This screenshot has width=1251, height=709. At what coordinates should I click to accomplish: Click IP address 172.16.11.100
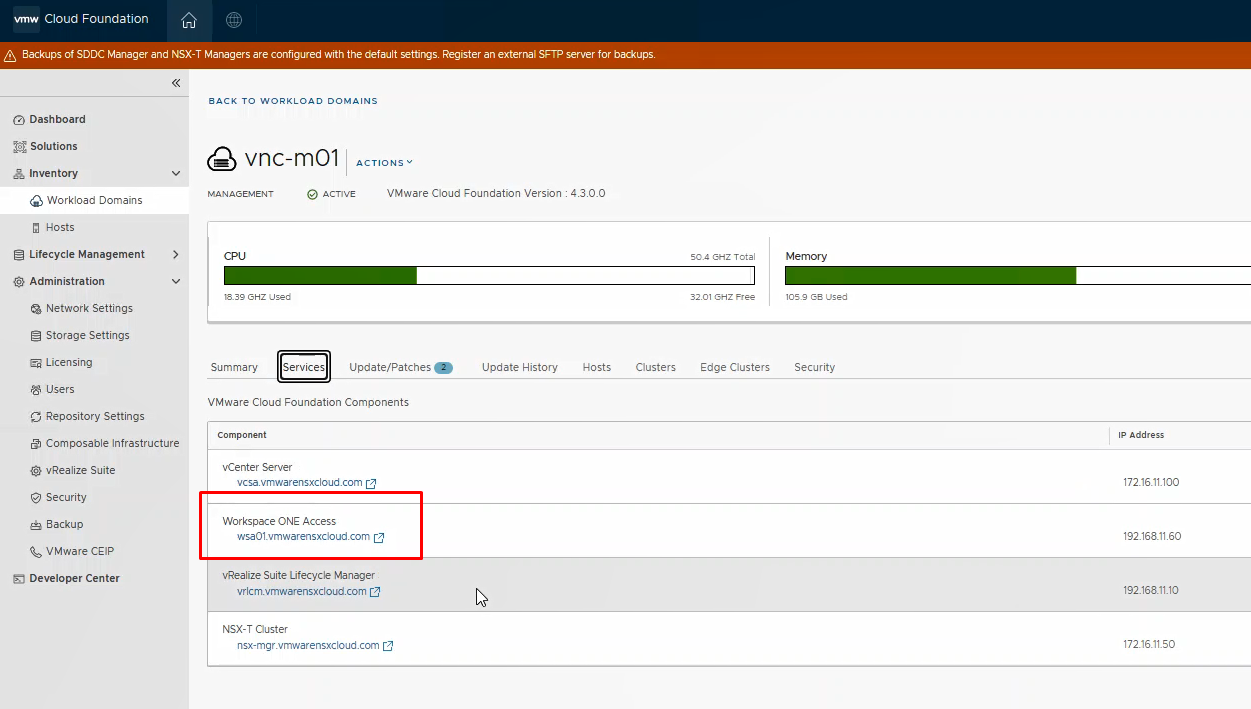pos(1151,483)
